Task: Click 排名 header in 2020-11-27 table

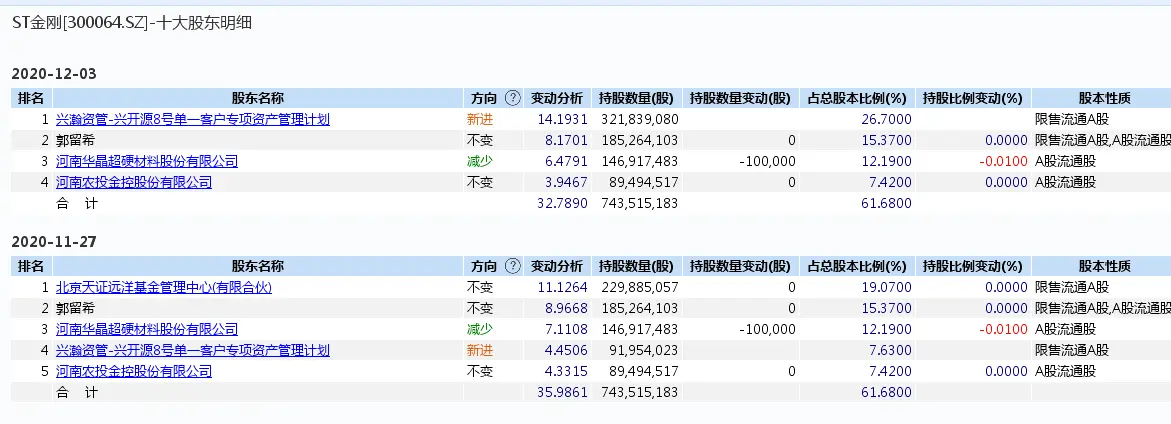Action: [x=31, y=266]
